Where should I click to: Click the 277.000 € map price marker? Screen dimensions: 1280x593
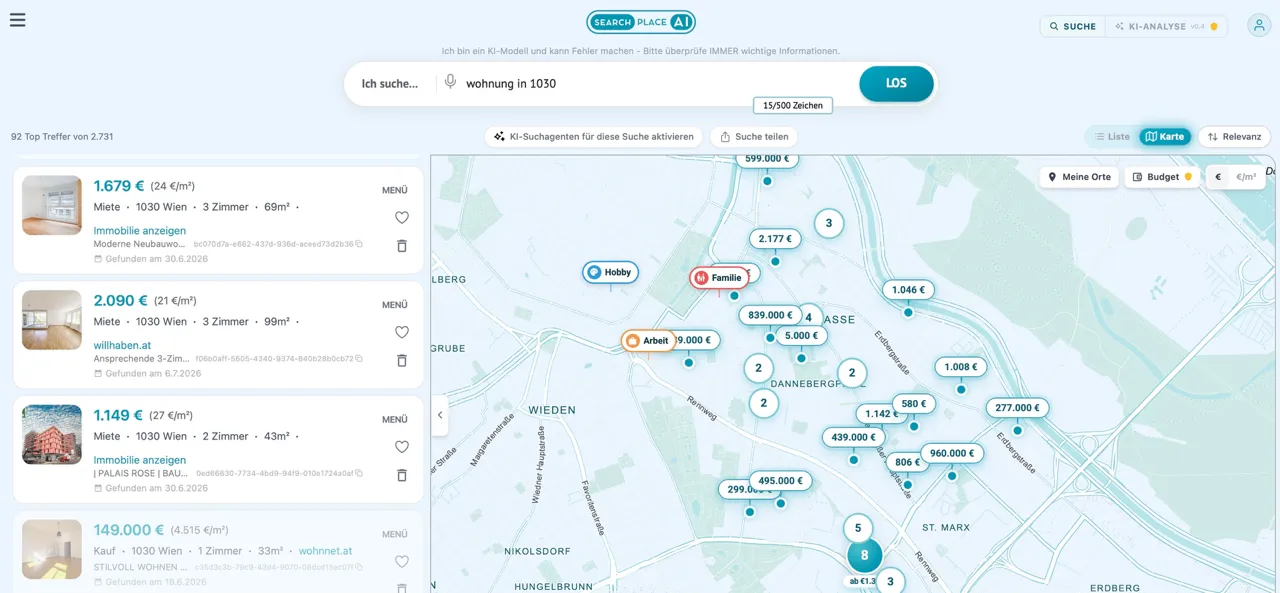[x=1017, y=408]
